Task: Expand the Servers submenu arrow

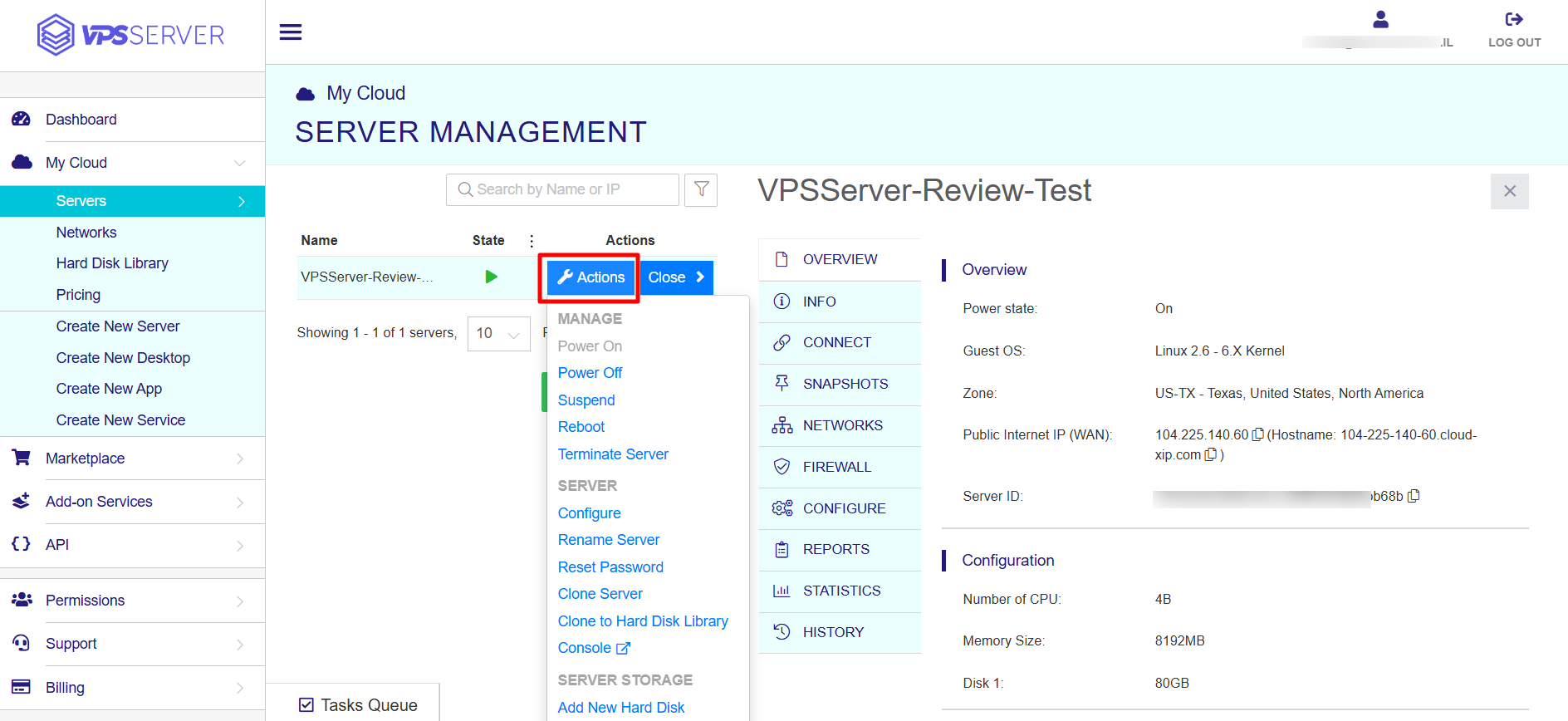Action: coord(242,201)
